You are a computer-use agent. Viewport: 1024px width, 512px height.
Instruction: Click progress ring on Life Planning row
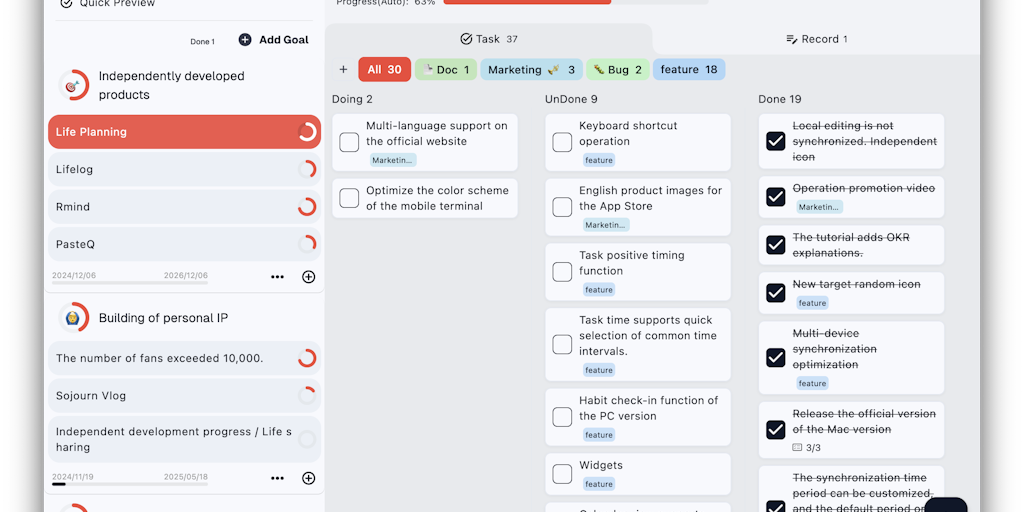(x=307, y=132)
